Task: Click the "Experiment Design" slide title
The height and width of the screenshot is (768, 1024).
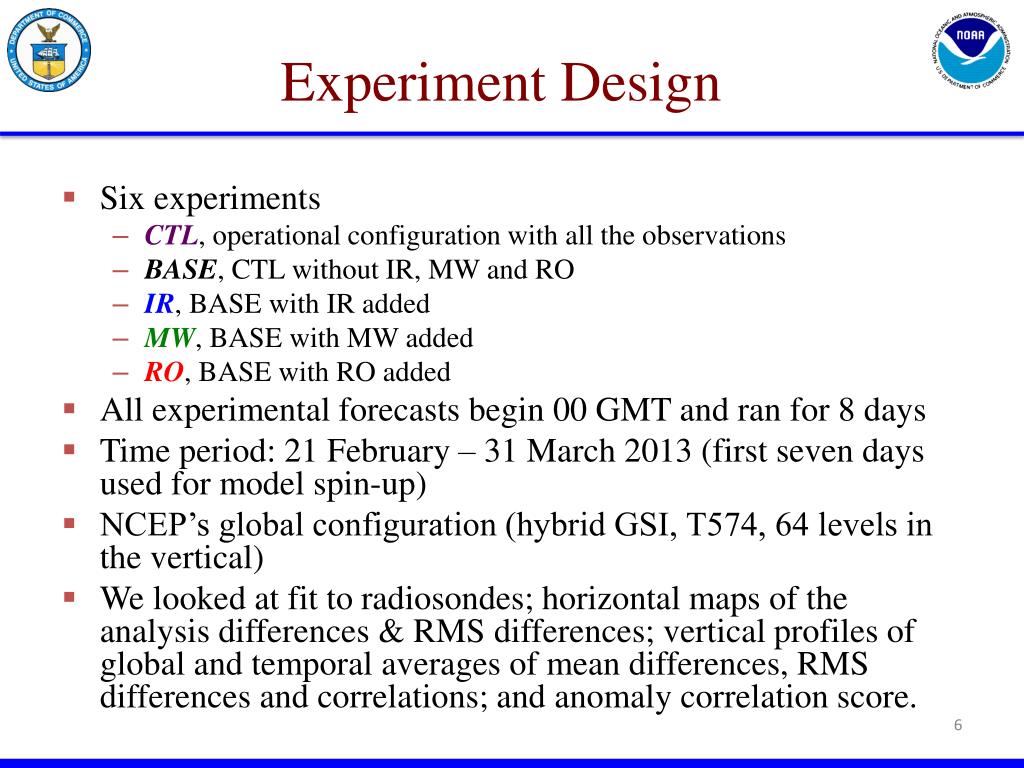Action: pyautogui.click(x=500, y=84)
